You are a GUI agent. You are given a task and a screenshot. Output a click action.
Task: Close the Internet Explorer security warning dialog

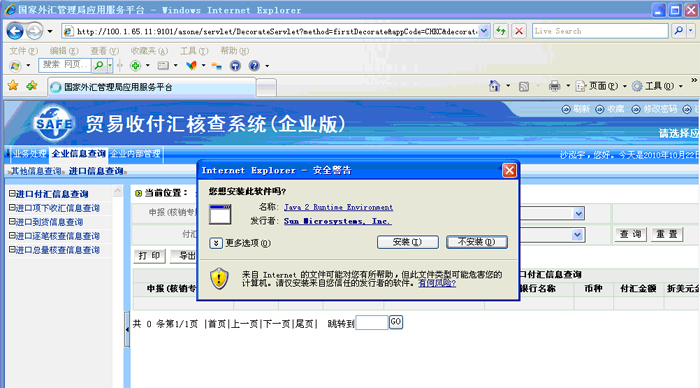(509, 170)
